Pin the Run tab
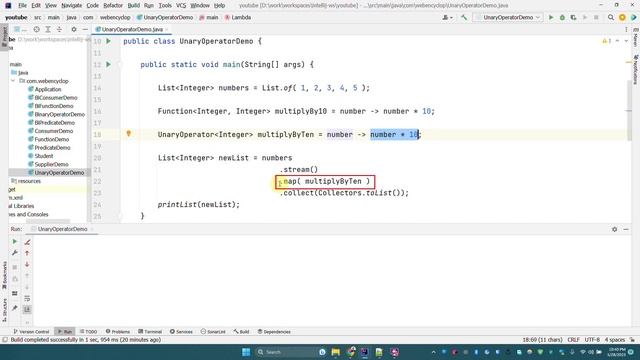The height and width of the screenshot is (360, 640). tap(15, 308)
